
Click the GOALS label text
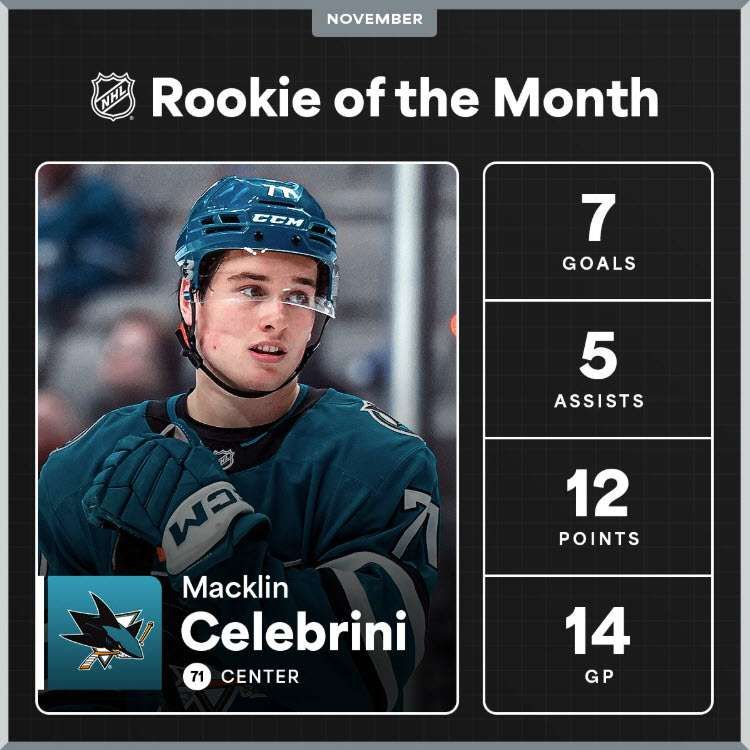(x=599, y=263)
